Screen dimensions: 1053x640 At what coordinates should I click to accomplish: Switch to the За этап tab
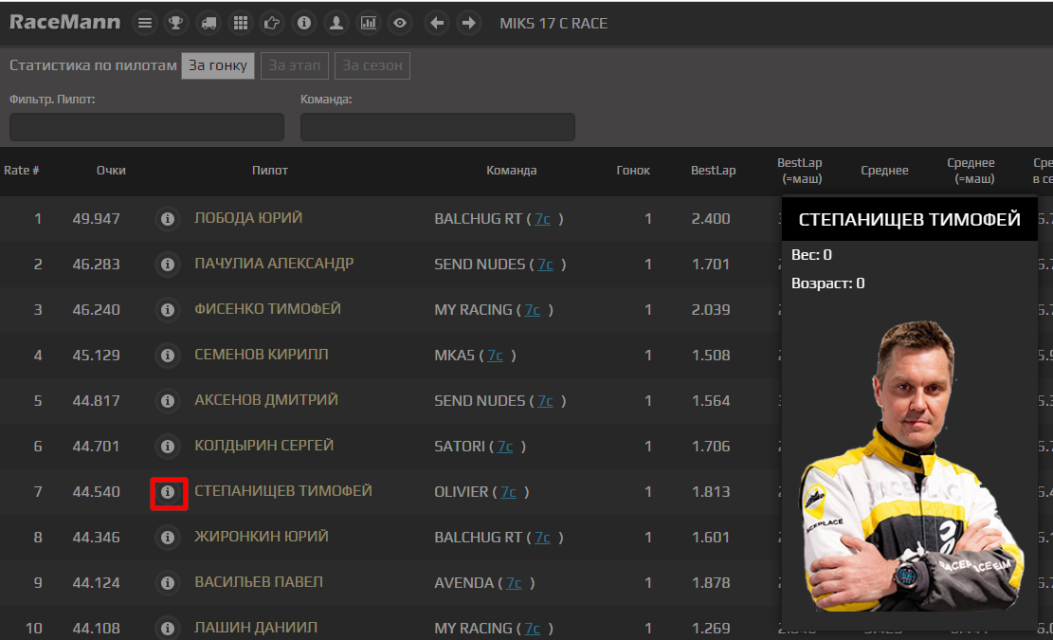point(294,66)
